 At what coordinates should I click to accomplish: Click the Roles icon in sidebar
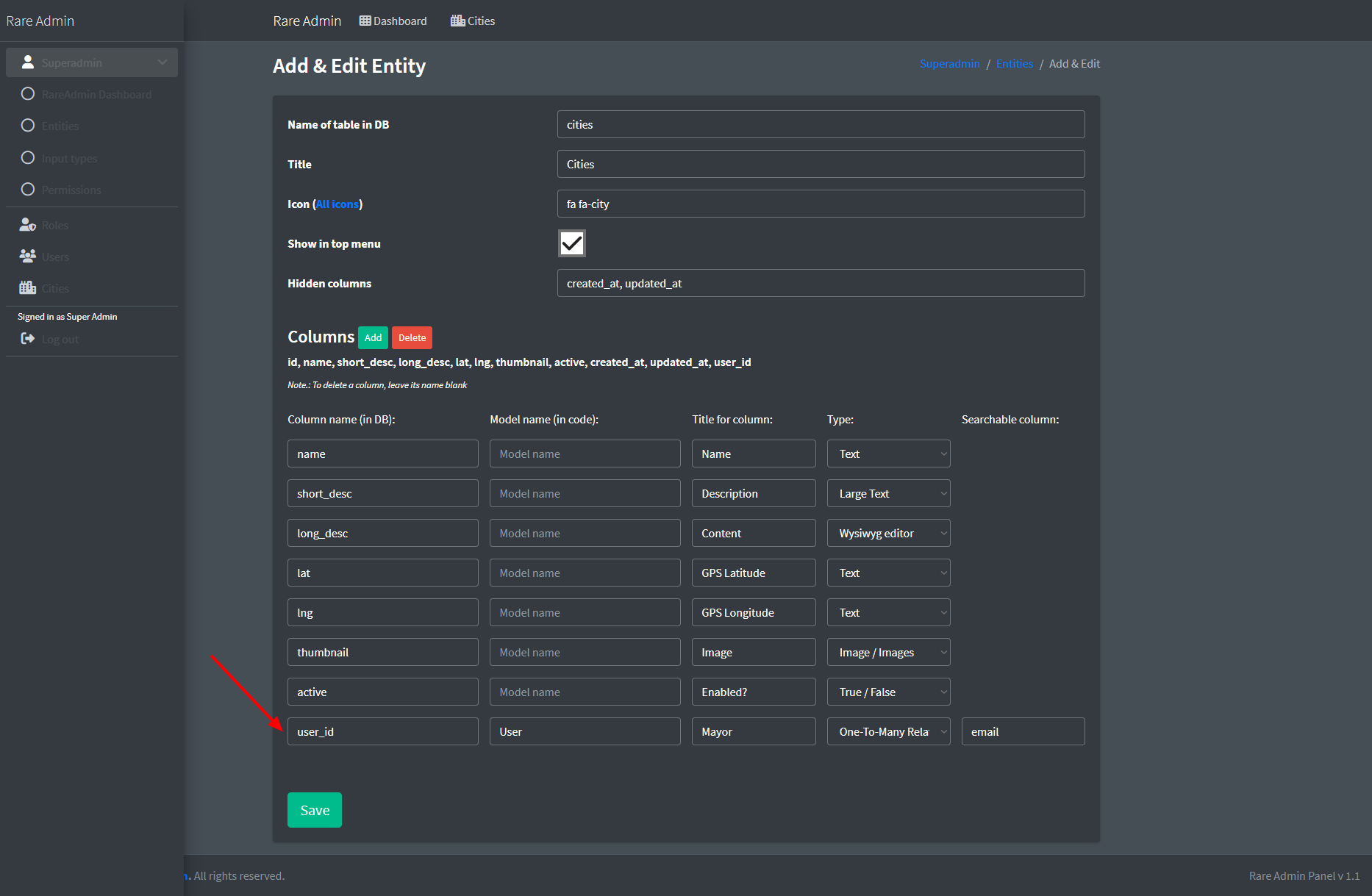(x=28, y=225)
